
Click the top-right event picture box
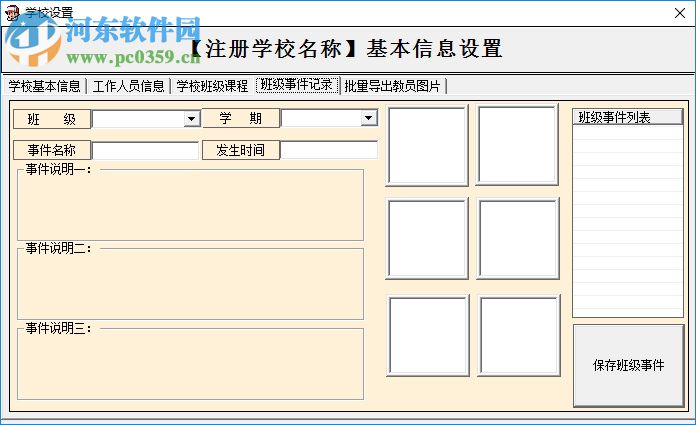[517, 145]
